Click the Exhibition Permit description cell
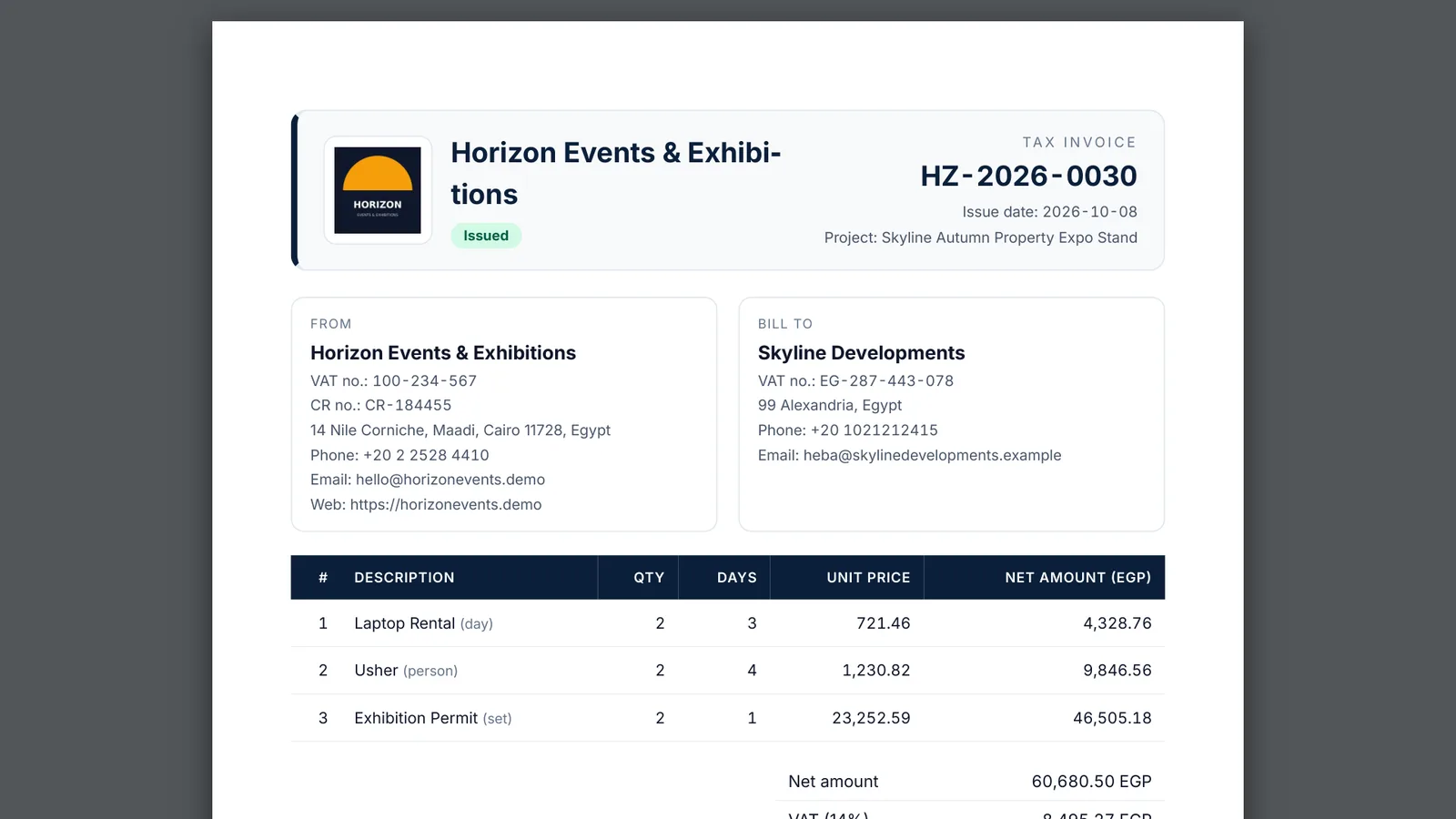Viewport: 1456px width, 819px height. point(432,718)
